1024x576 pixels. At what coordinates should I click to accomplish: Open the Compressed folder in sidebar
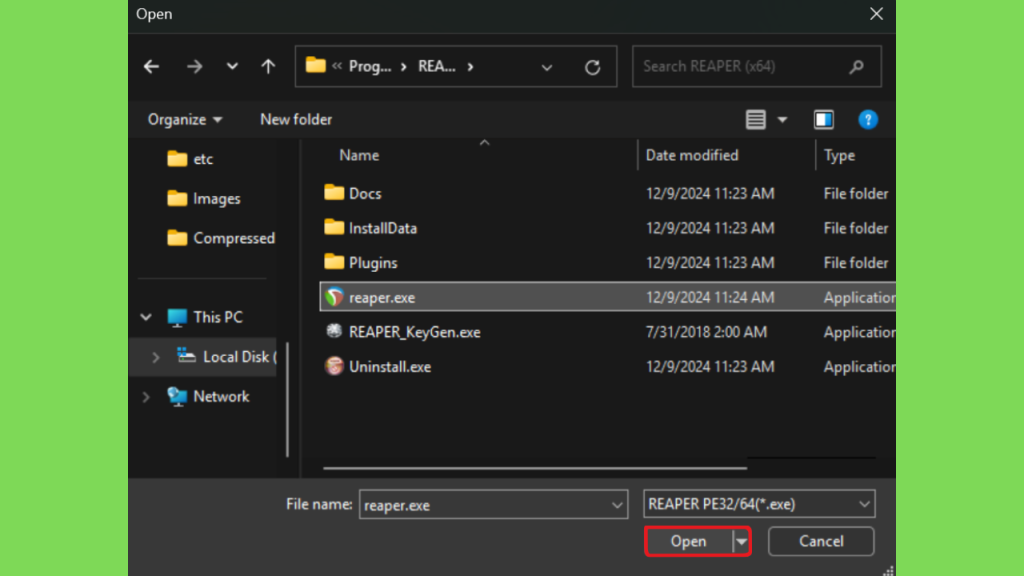(221, 238)
